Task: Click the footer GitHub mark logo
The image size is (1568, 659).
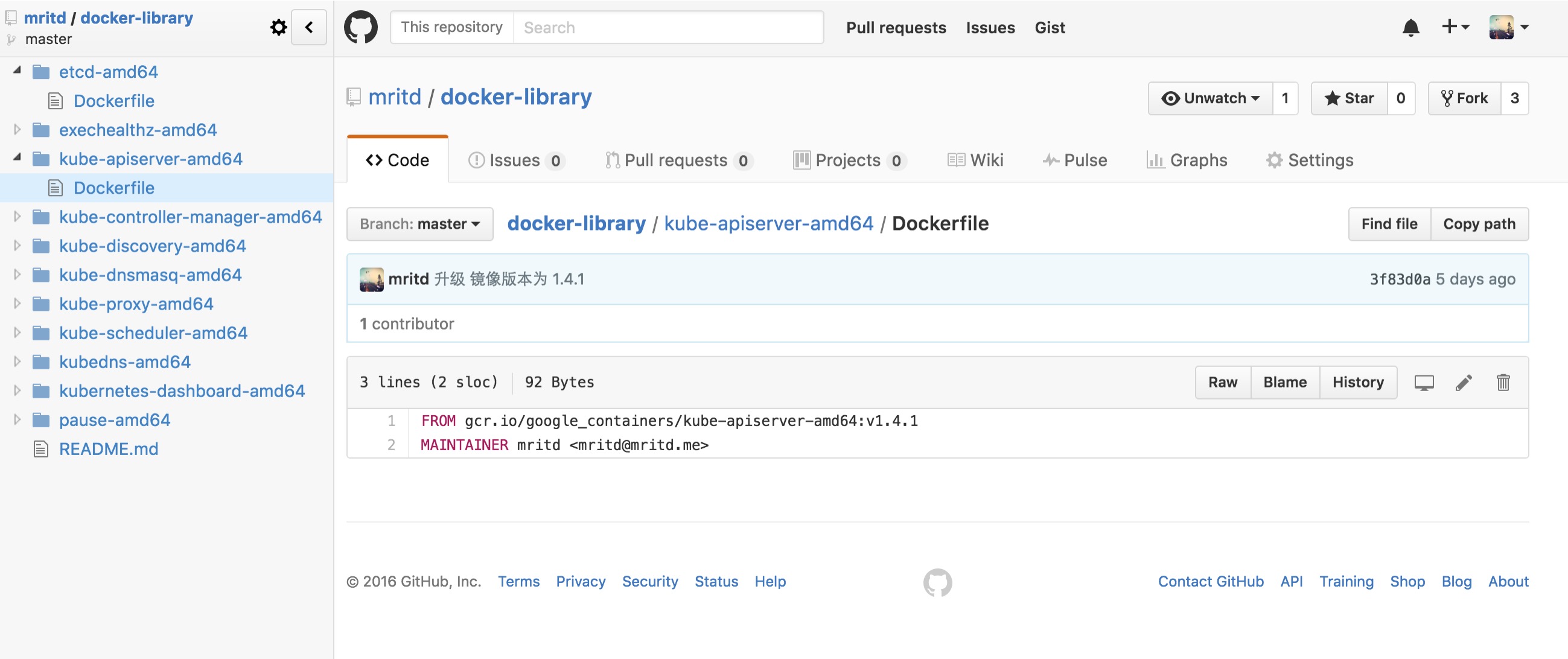Action: tap(937, 582)
